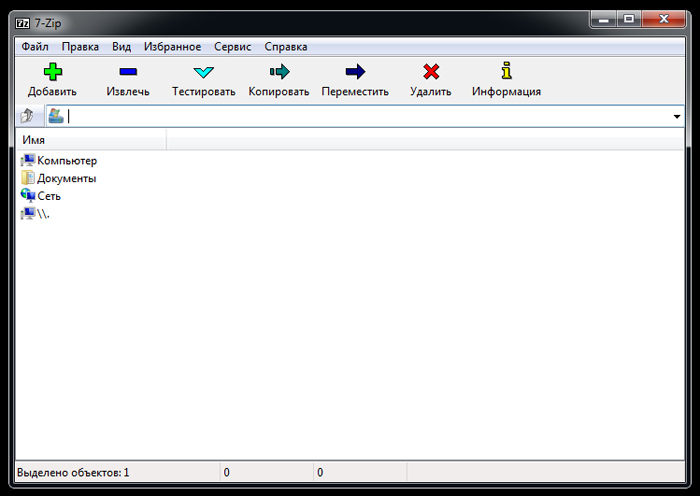Click the Извлечь label text
The width and height of the screenshot is (700, 496).
tap(128, 92)
